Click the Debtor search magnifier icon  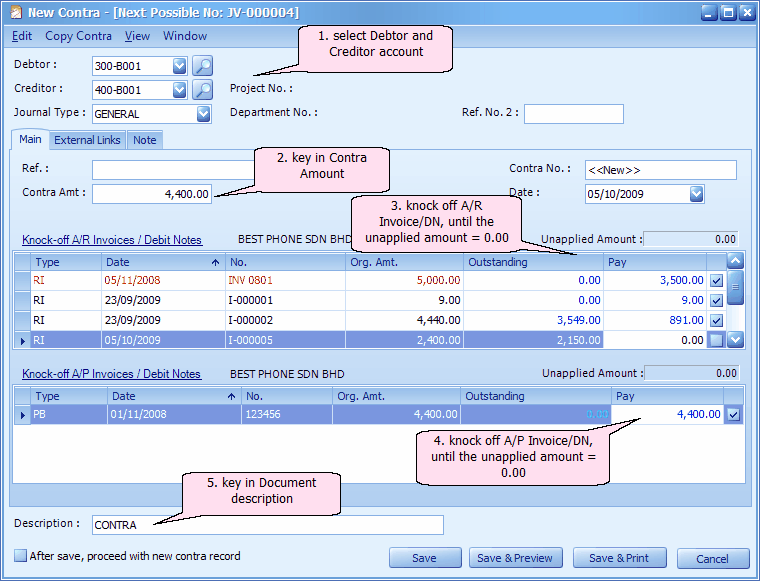pos(202,67)
